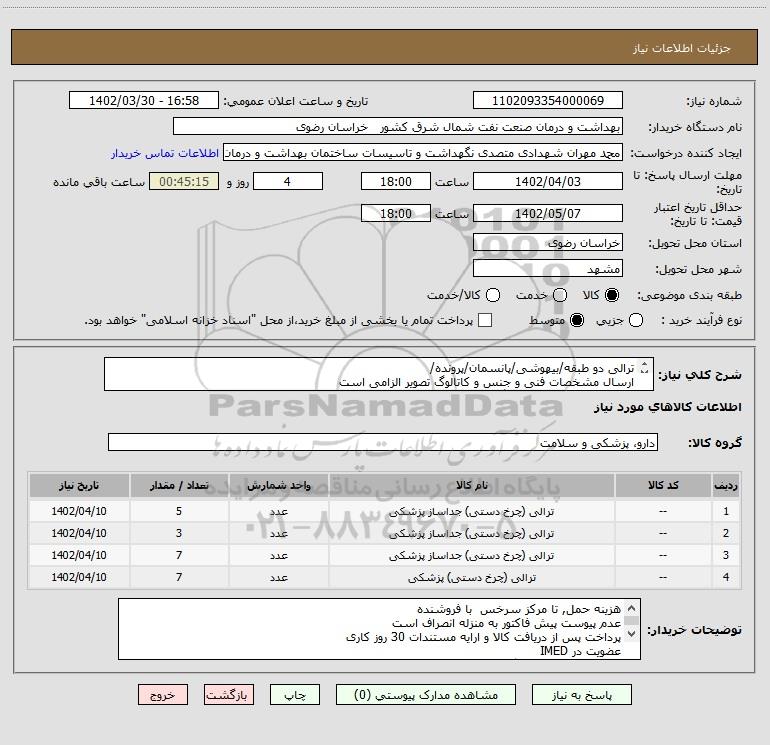Click the 'IMED عضویت در' note line
Viewport: 770px width, 745px height.
click(x=580, y=651)
